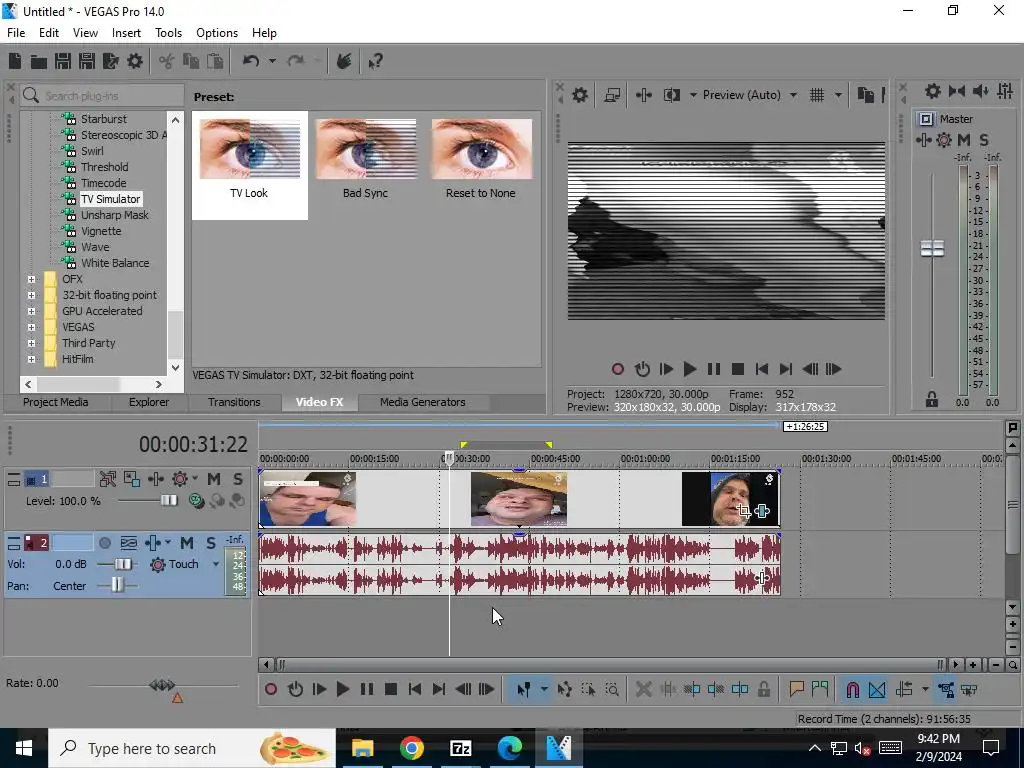Image resolution: width=1024 pixels, height=768 pixels.
Task: Open the Invert Track Phase icon on track 2
Action: 129,543
